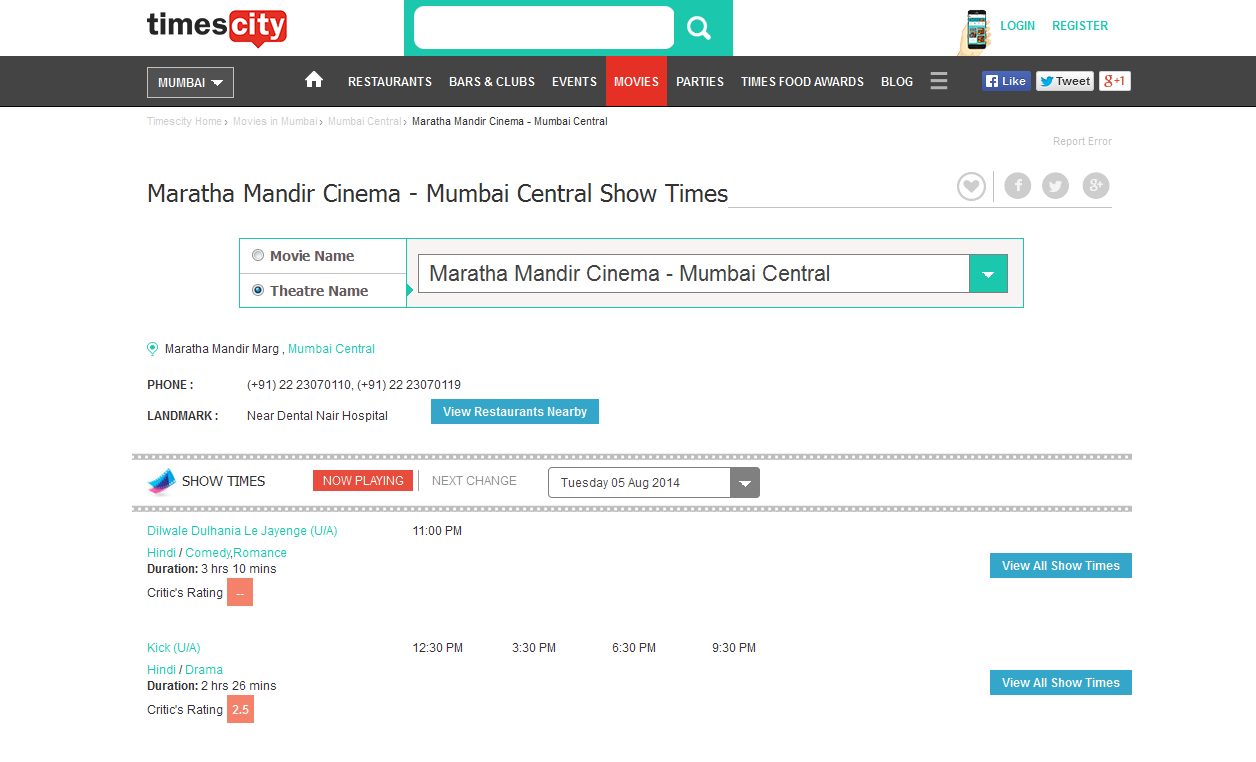Select the Theatre Name radio button
The width and height of the screenshot is (1256, 762).
(x=258, y=290)
